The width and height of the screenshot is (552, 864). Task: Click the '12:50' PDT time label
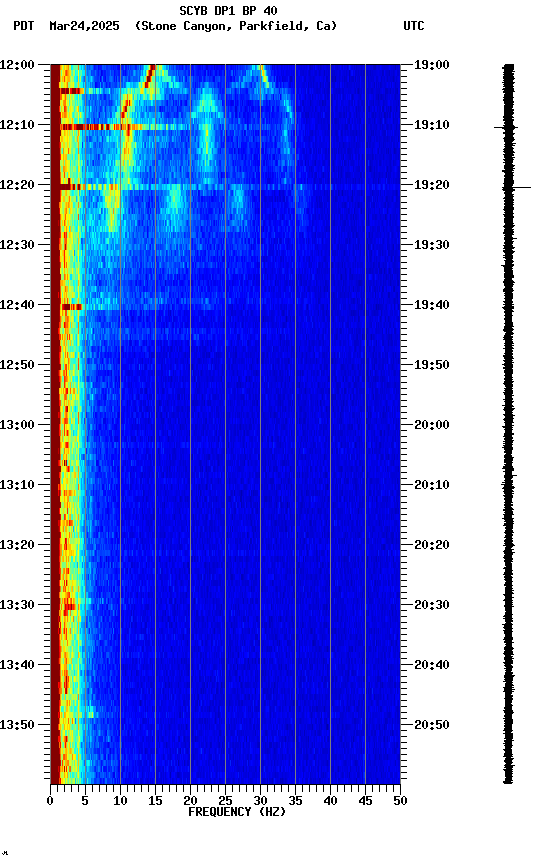(x=17, y=365)
